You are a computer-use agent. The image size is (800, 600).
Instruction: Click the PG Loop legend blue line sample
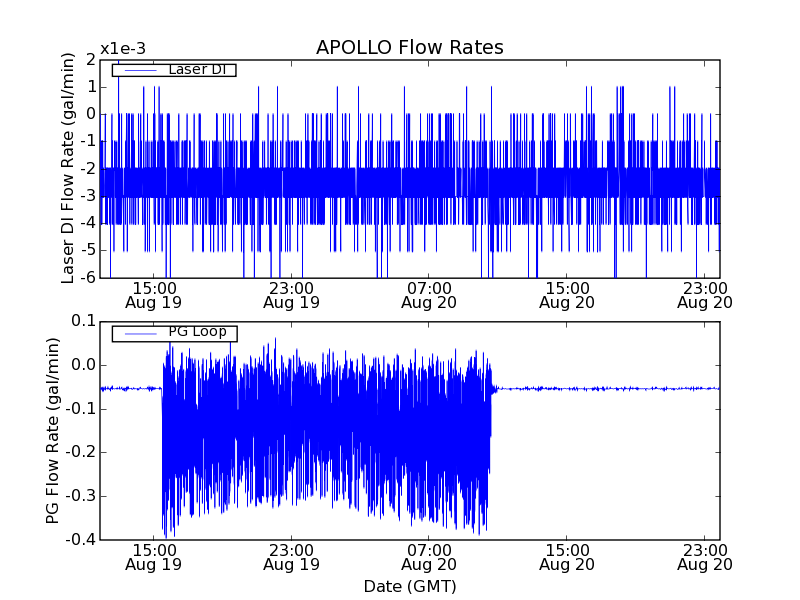(x=140, y=334)
